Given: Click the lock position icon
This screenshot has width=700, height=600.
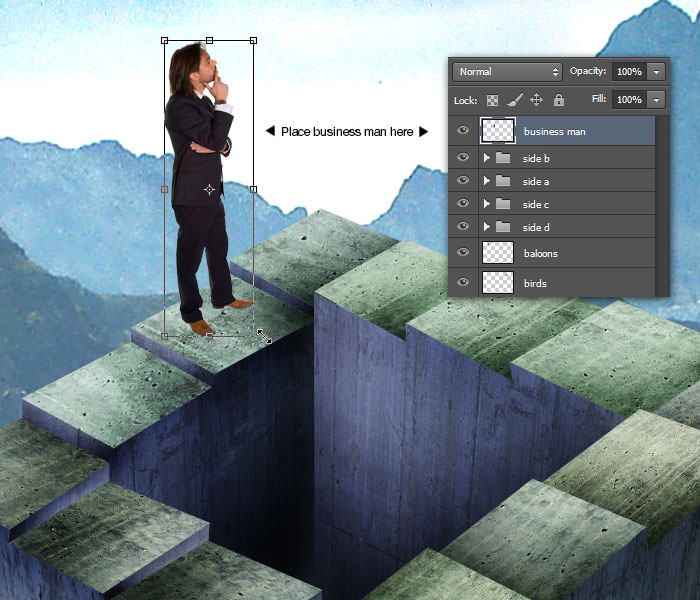Looking at the screenshot, I should click(536, 100).
